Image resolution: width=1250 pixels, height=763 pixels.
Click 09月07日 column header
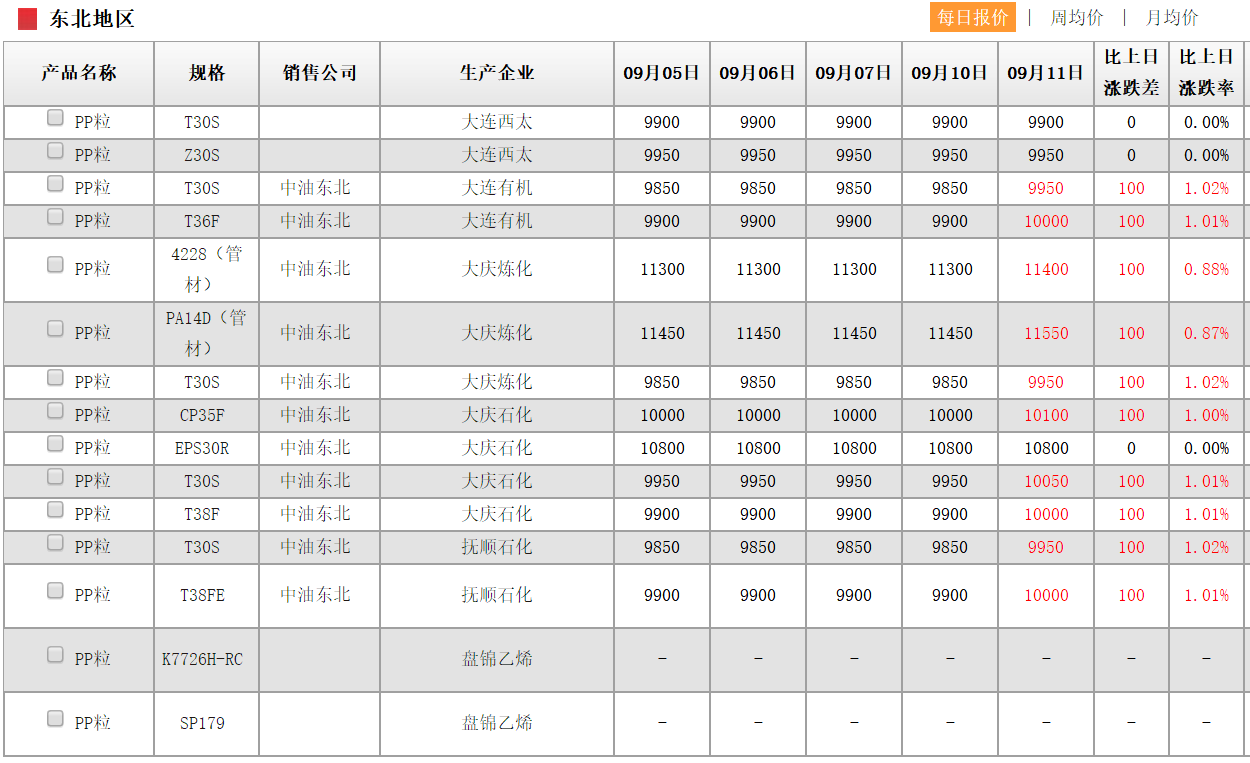click(x=854, y=73)
